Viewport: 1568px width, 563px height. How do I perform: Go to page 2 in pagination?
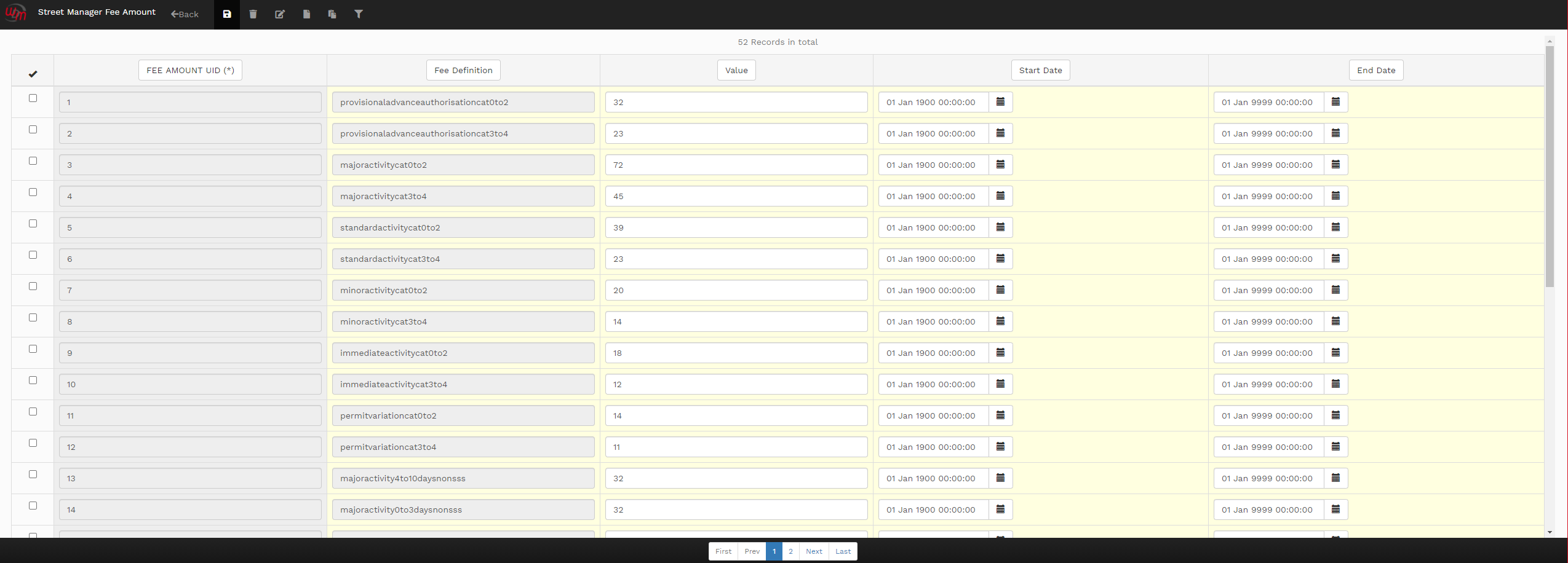pyautogui.click(x=790, y=551)
